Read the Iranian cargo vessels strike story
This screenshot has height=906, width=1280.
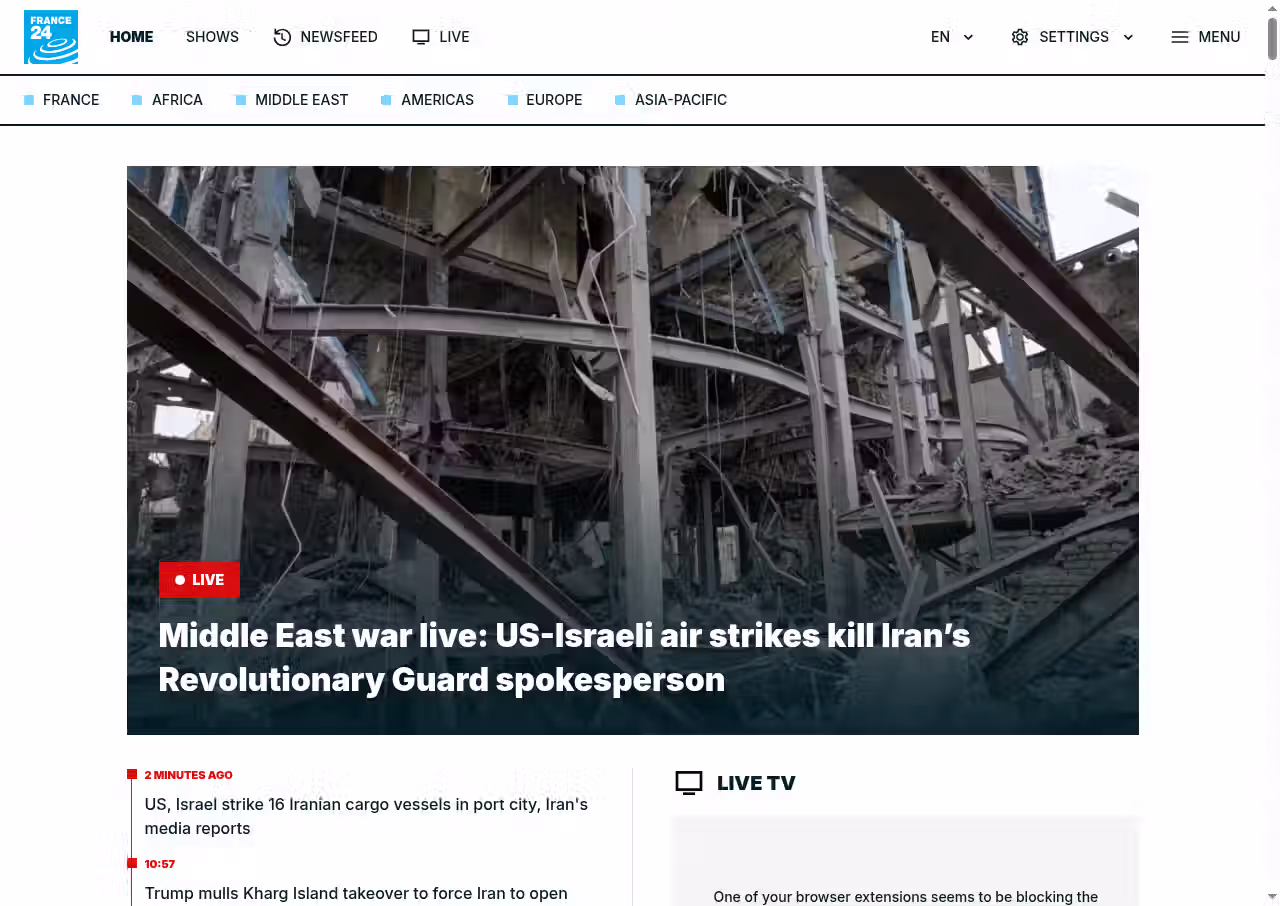pyautogui.click(x=366, y=816)
